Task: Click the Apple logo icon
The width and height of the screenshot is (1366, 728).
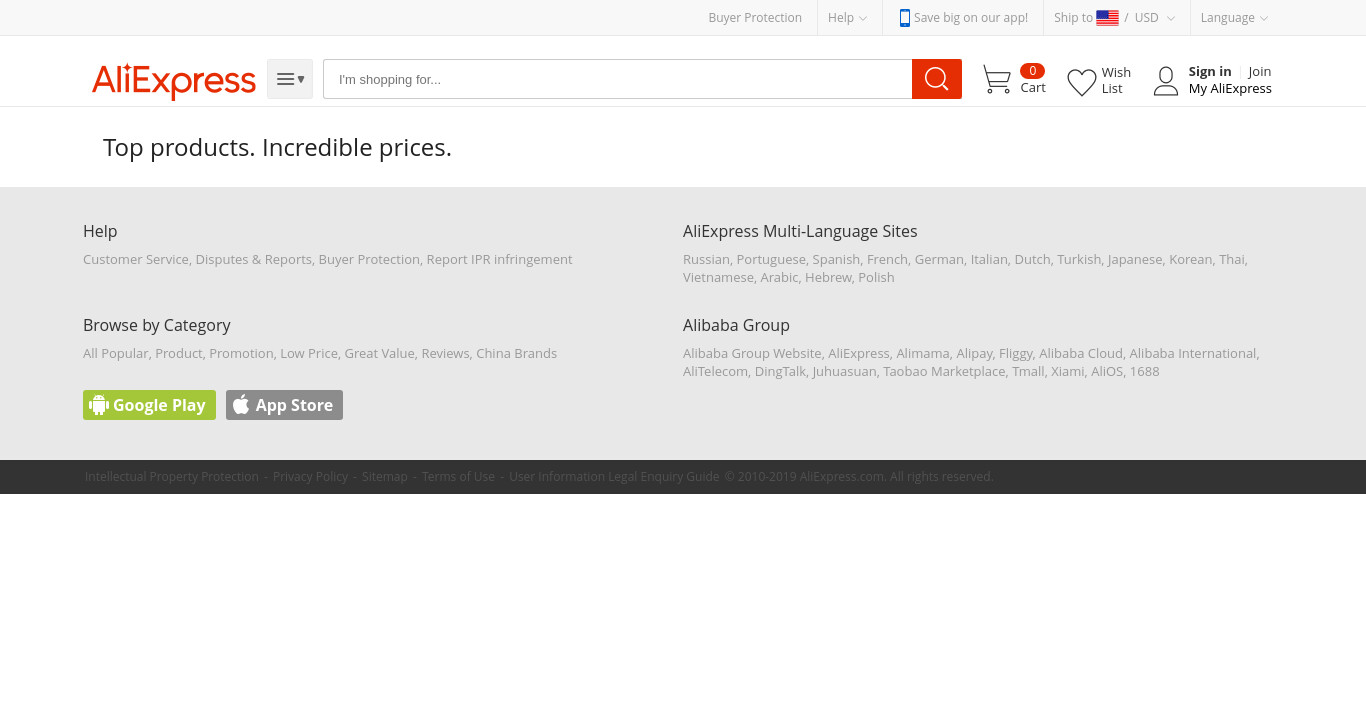Action: pos(241,405)
